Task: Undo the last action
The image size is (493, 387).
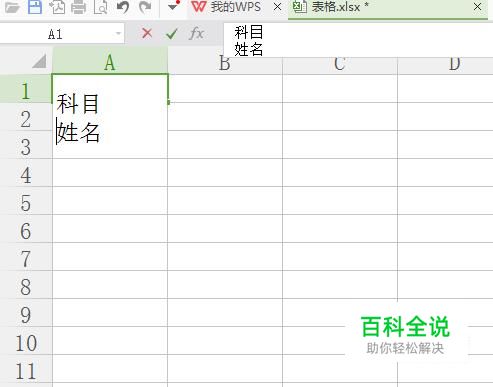Action: click(123, 7)
